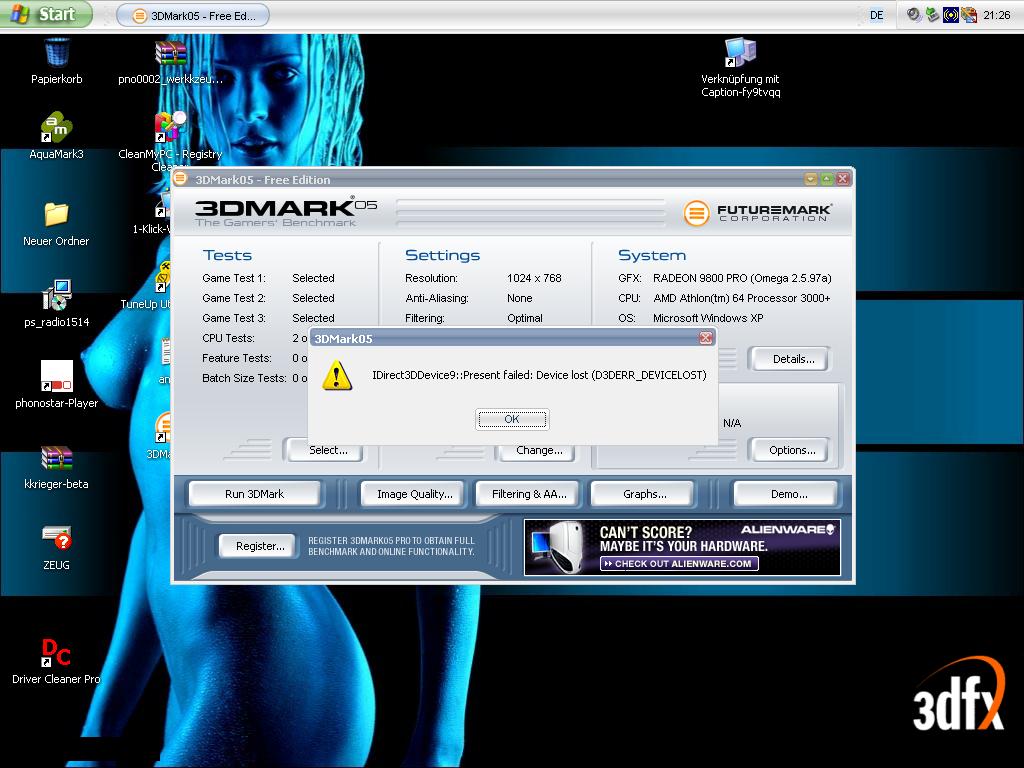Click the OS text Microsoft Windows XP
Screen dimensions: 1024x768
click(x=708, y=318)
